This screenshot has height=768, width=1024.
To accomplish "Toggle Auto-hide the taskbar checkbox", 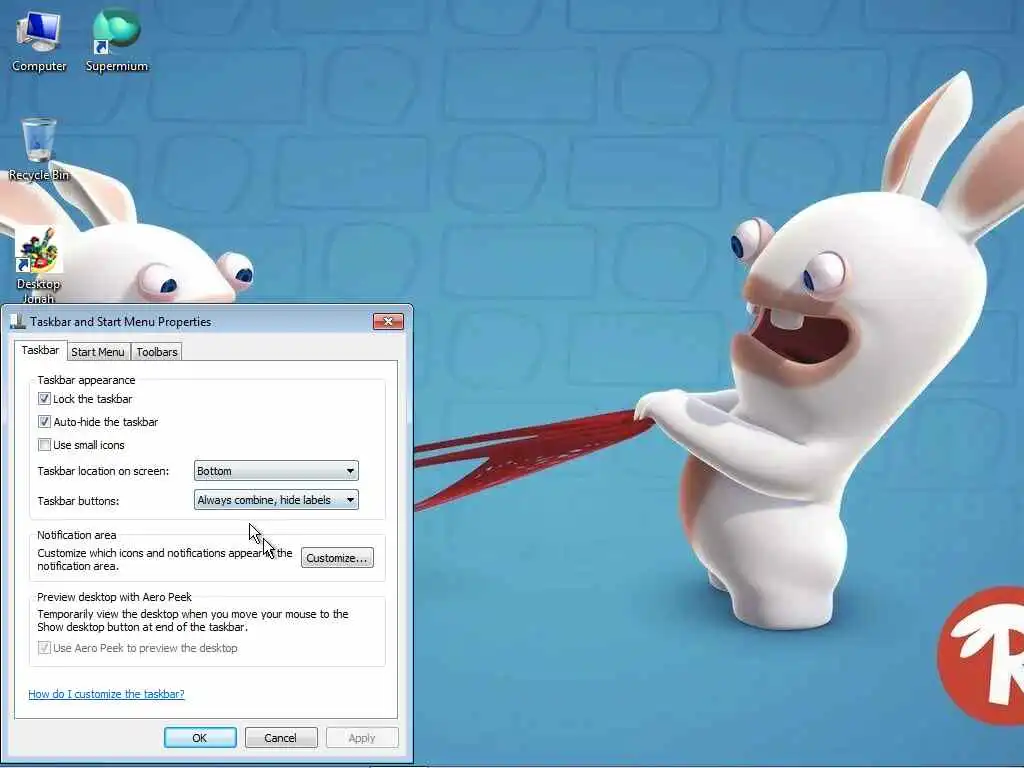I will tap(44, 422).
